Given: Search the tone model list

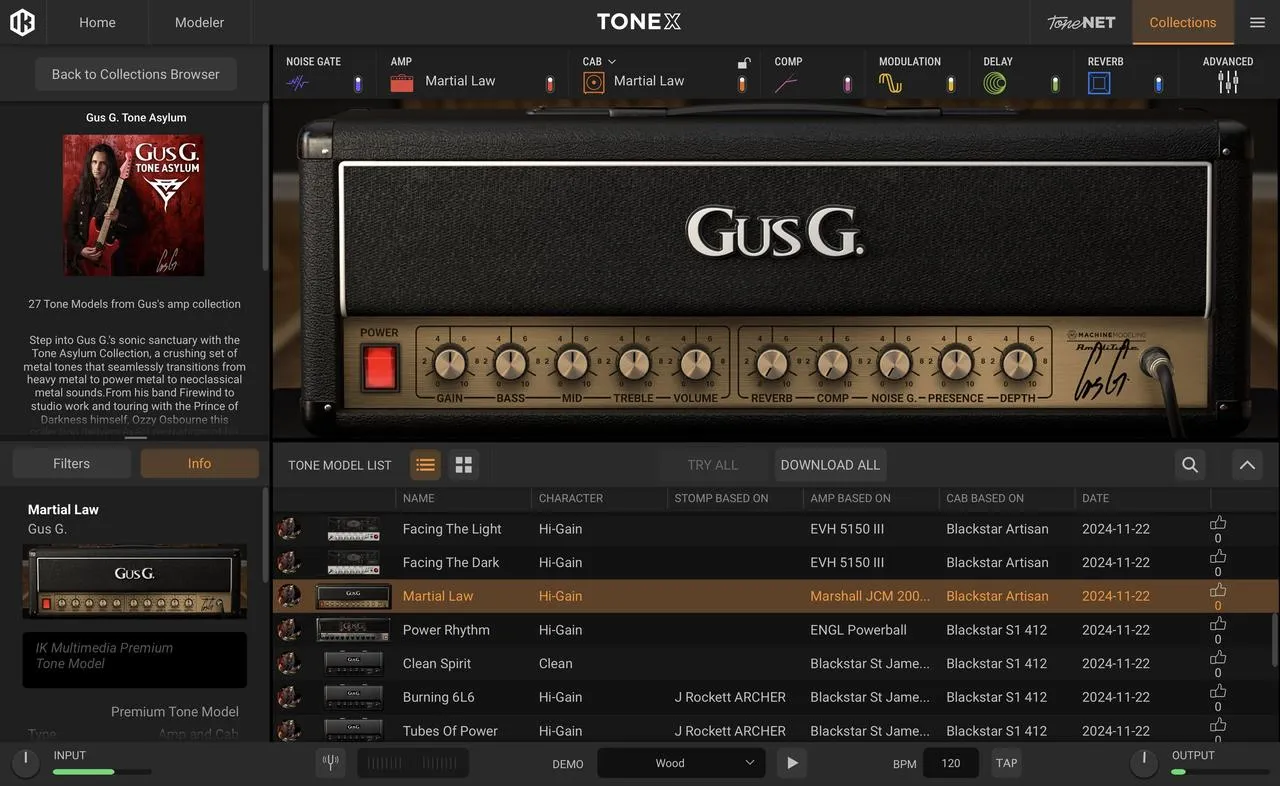Looking at the screenshot, I should (1190, 465).
